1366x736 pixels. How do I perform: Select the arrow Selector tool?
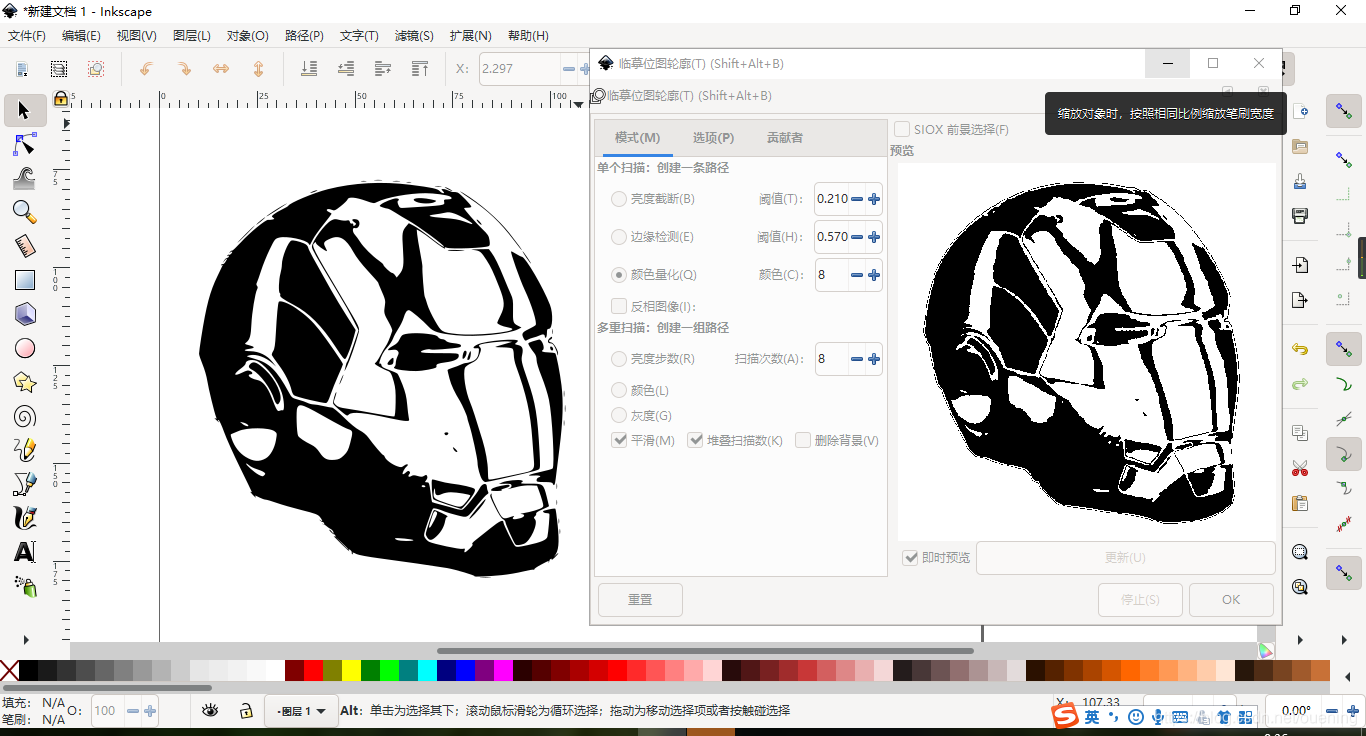[x=25, y=110]
